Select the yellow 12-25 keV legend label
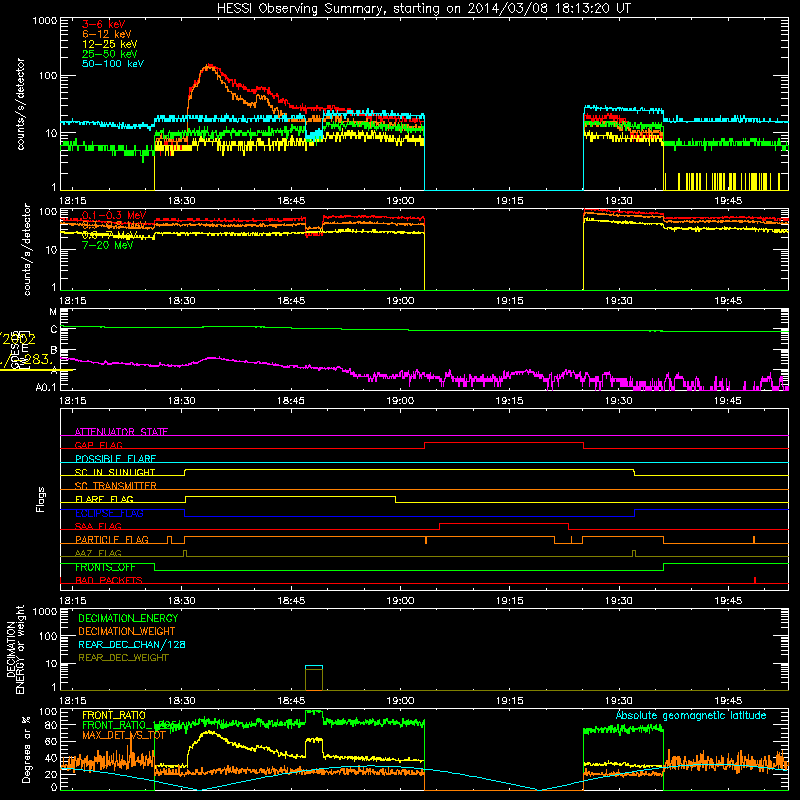Image resolution: width=800 pixels, height=800 pixels. coord(109,44)
